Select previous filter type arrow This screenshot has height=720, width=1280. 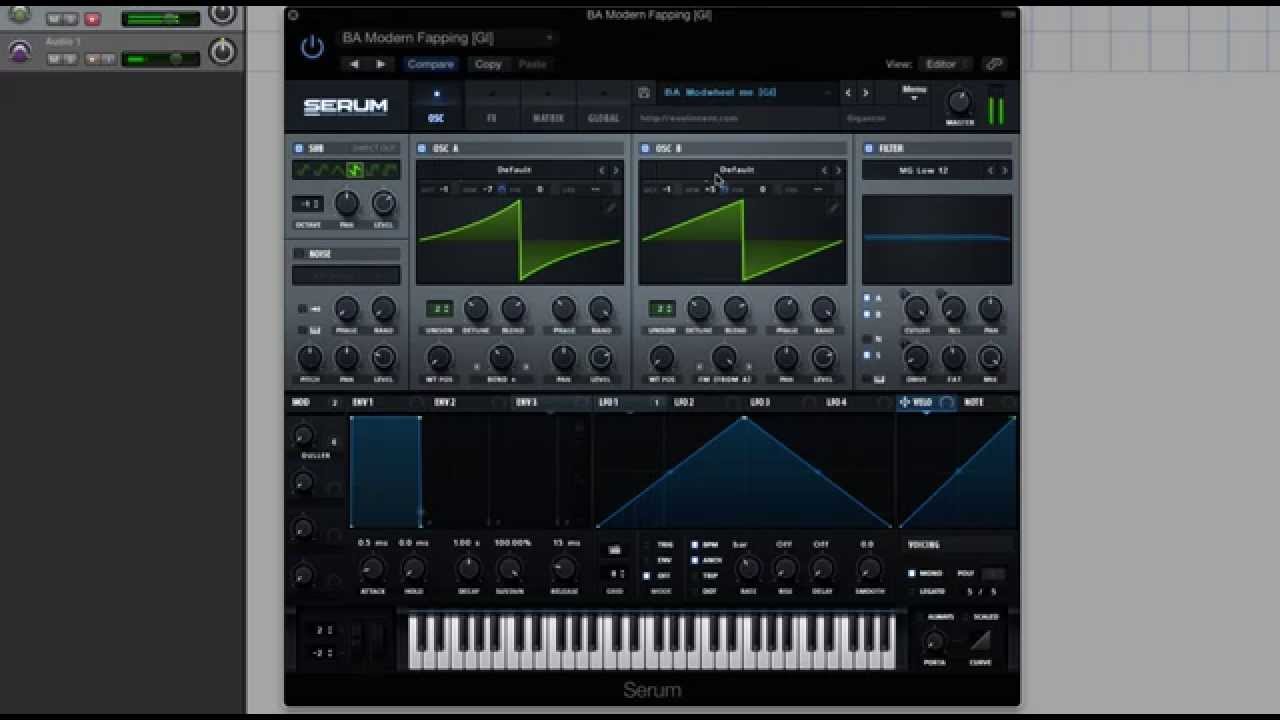tap(990, 170)
